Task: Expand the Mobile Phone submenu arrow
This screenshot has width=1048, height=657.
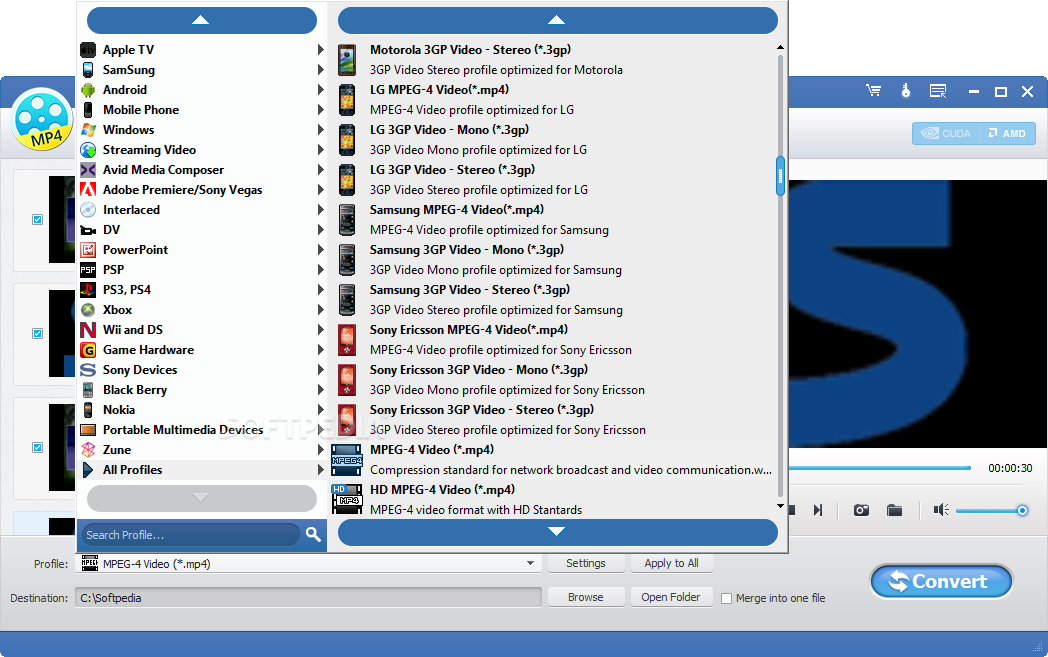Action: coord(321,110)
